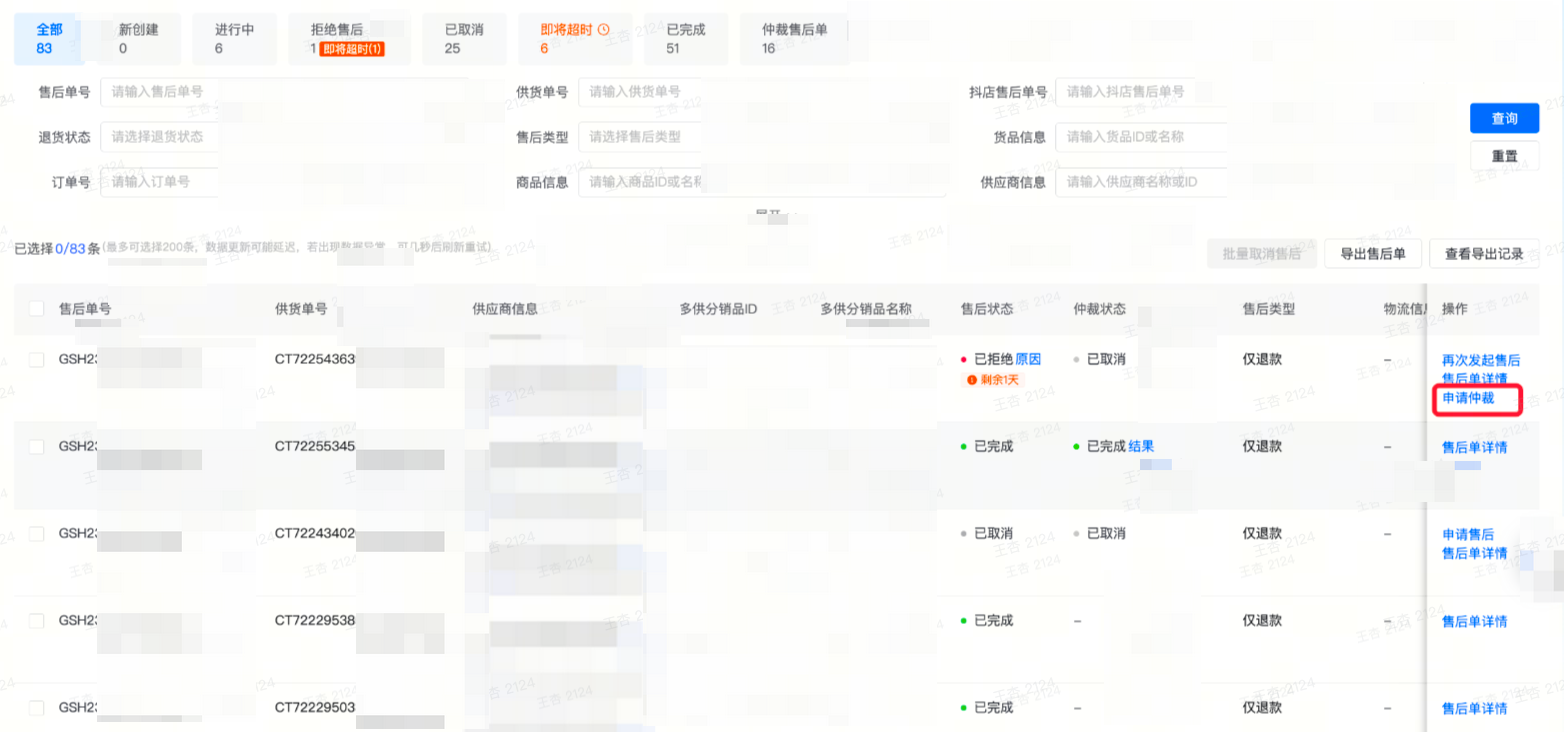The image size is (1564, 732).
Task: Click the 导出售后单 button
Action: [1373, 254]
